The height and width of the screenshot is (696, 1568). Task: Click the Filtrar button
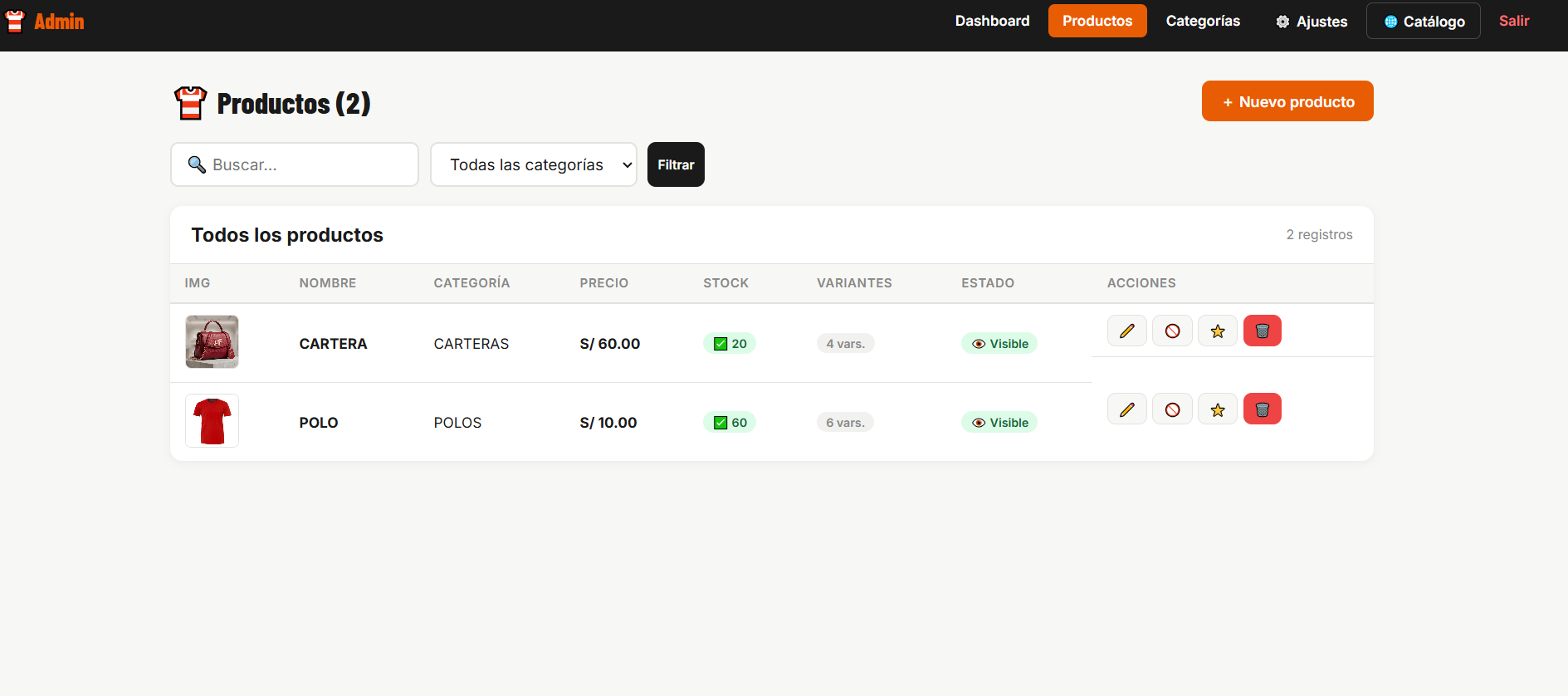pyautogui.click(x=676, y=164)
